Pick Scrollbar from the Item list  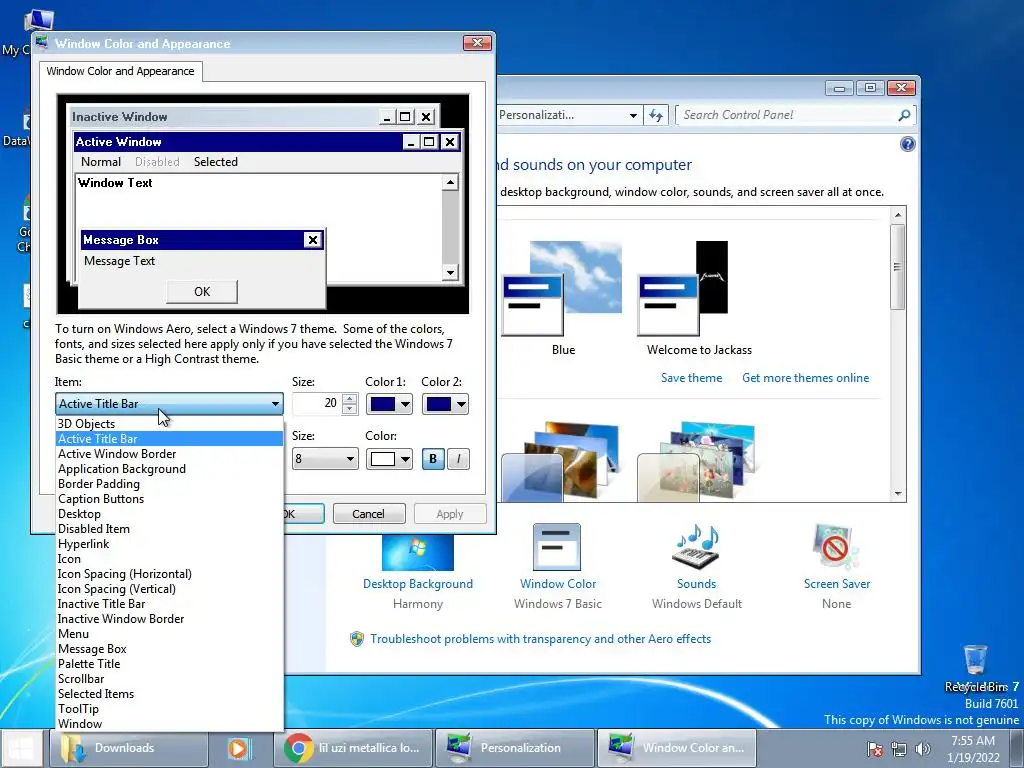(x=170, y=679)
